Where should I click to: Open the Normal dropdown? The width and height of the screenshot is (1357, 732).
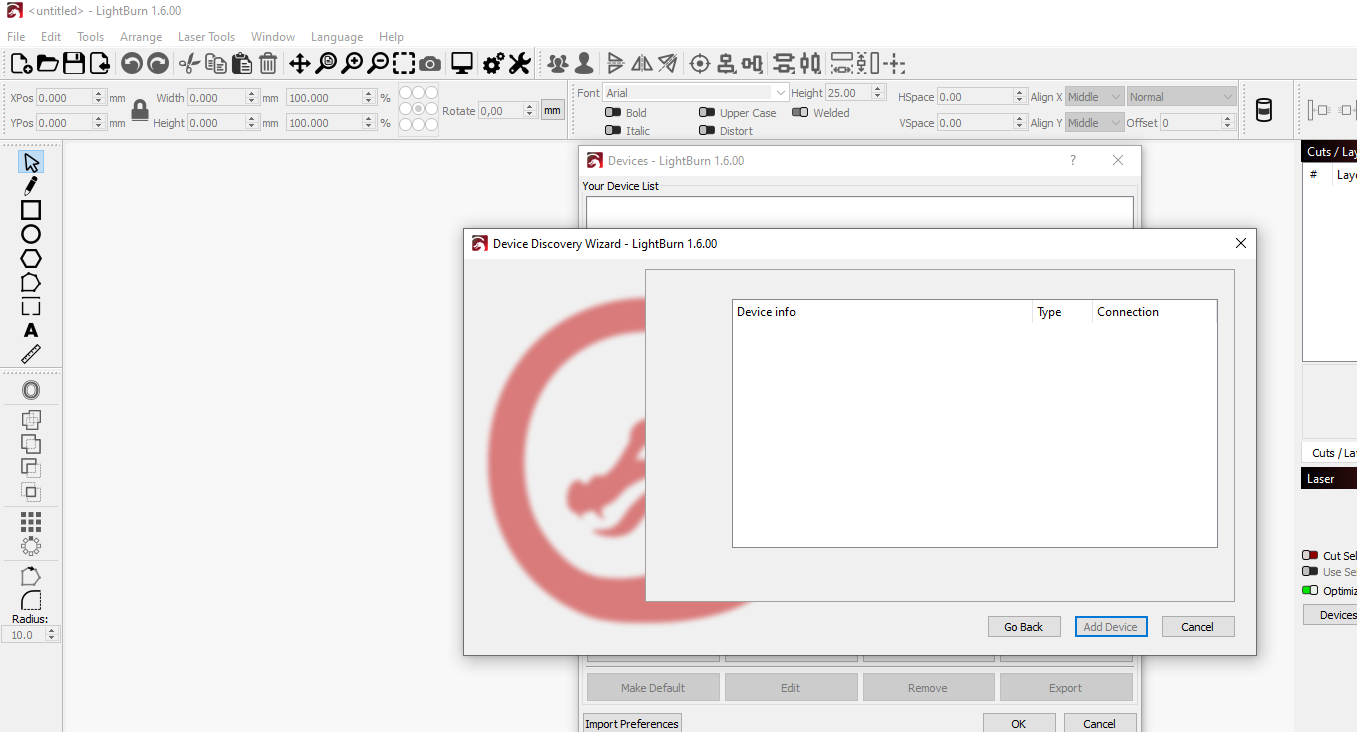click(1182, 97)
